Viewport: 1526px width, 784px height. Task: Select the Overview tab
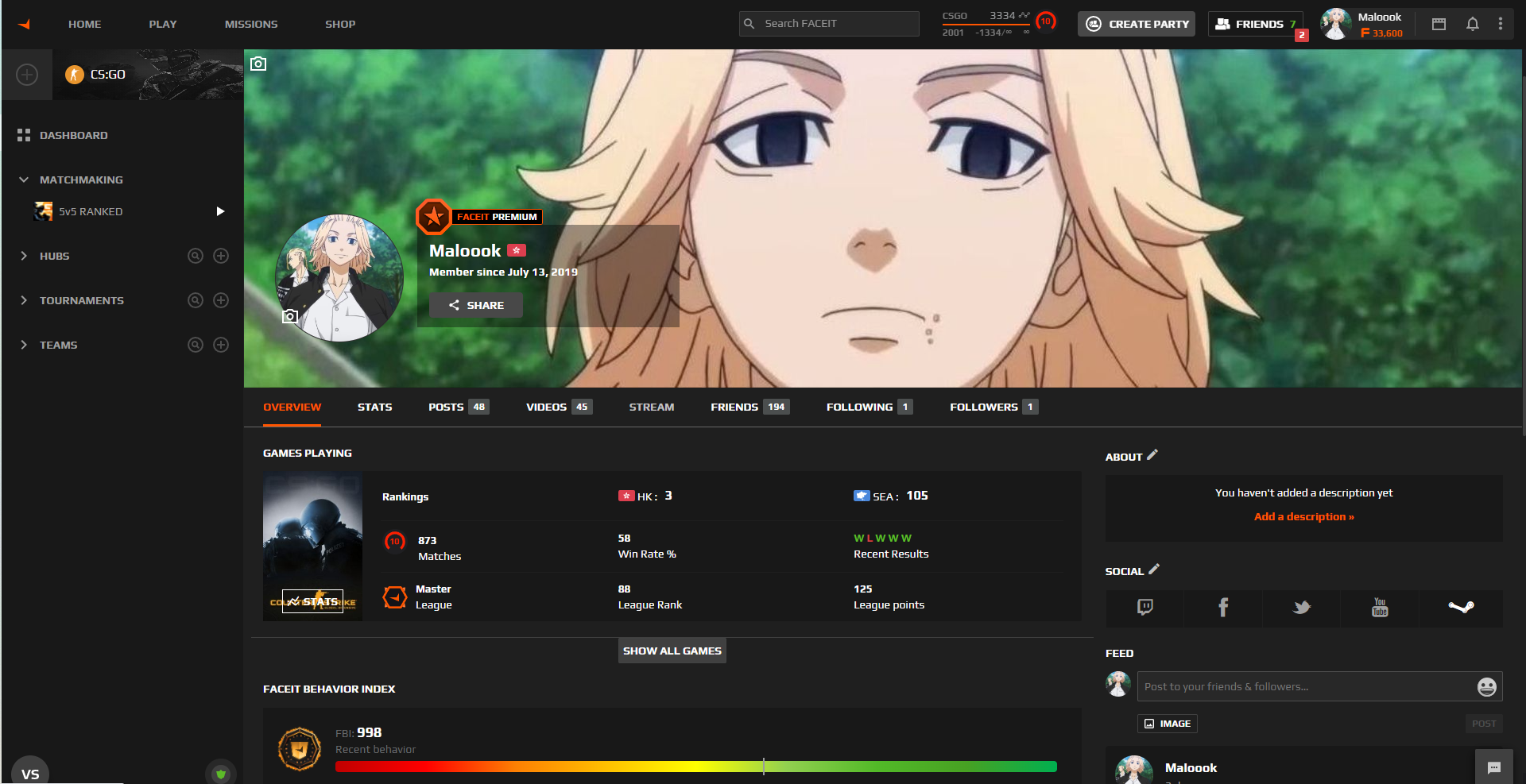(292, 407)
